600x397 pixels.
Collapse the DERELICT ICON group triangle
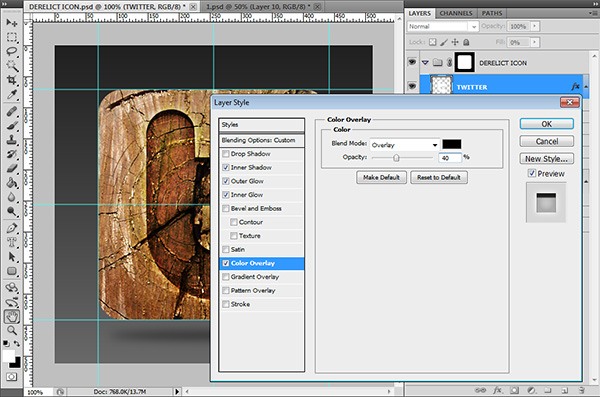click(426, 62)
